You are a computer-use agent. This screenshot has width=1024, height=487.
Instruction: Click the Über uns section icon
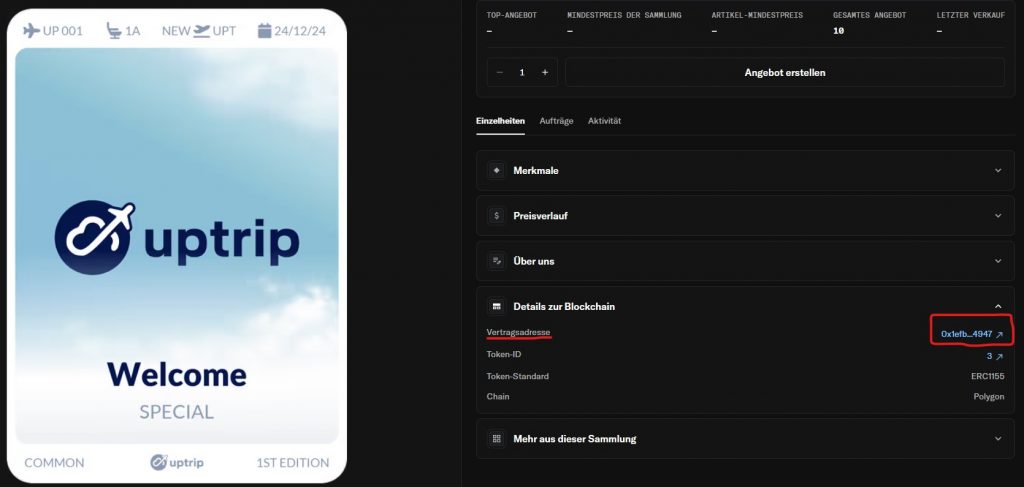[496, 261]
